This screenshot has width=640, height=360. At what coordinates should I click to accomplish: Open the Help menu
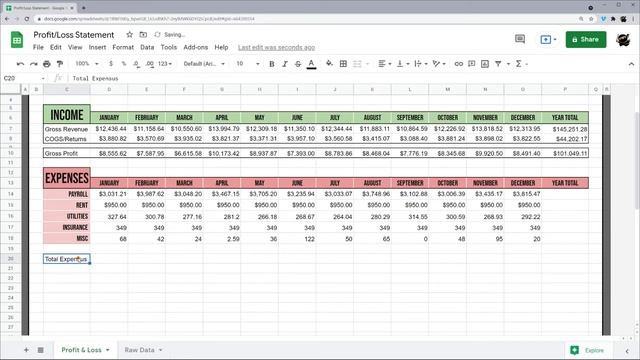(x=221, y=47)
